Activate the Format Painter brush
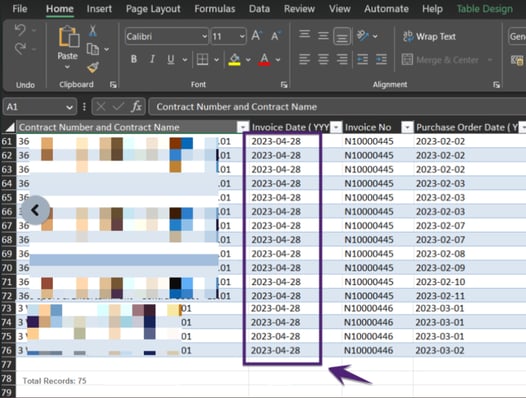The height and width of the screenshot is (398, 526). tap(93, 67)
